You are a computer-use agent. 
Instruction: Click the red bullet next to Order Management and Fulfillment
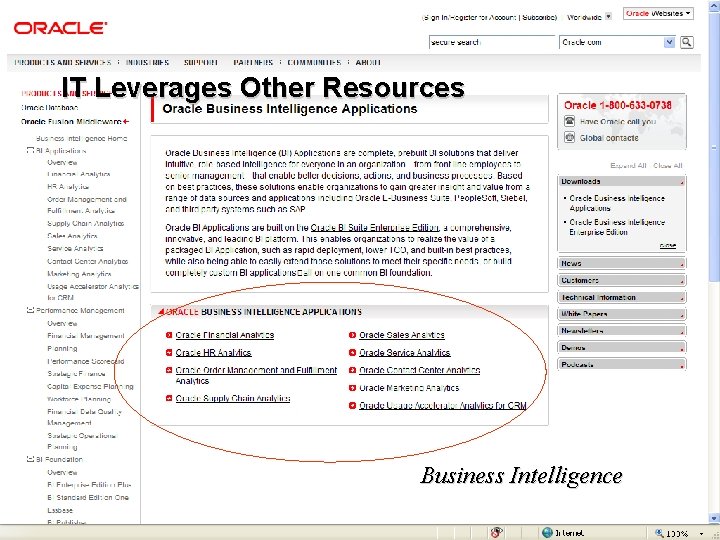click(169, 370)
